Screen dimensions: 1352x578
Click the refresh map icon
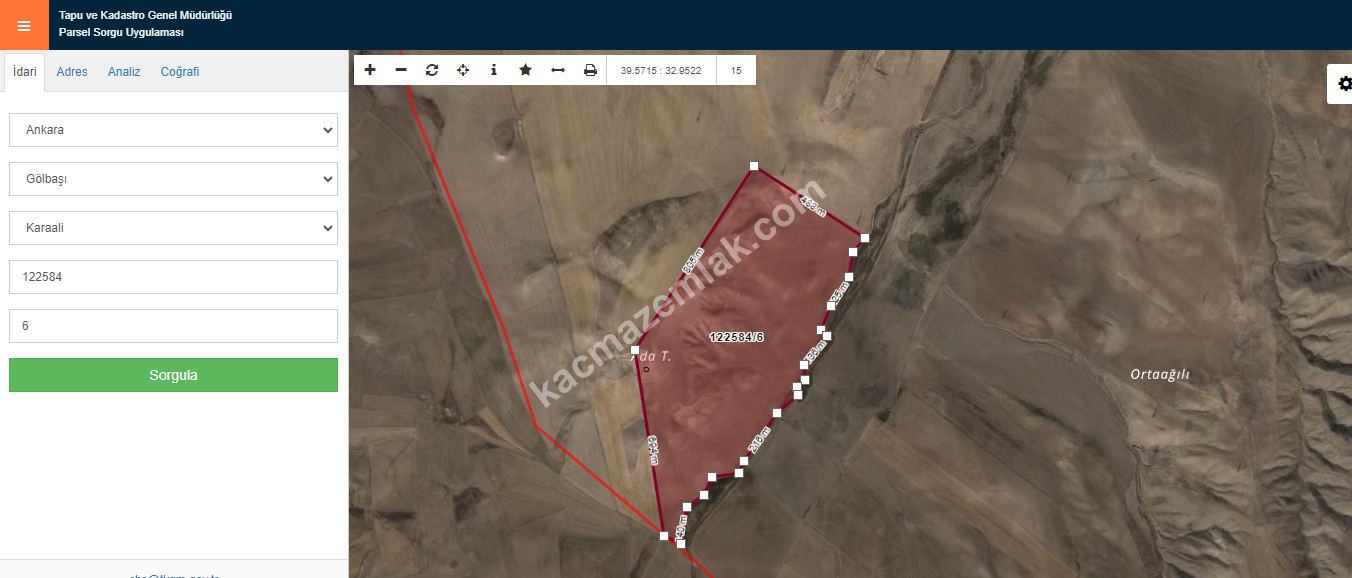(x=432, y=70)
